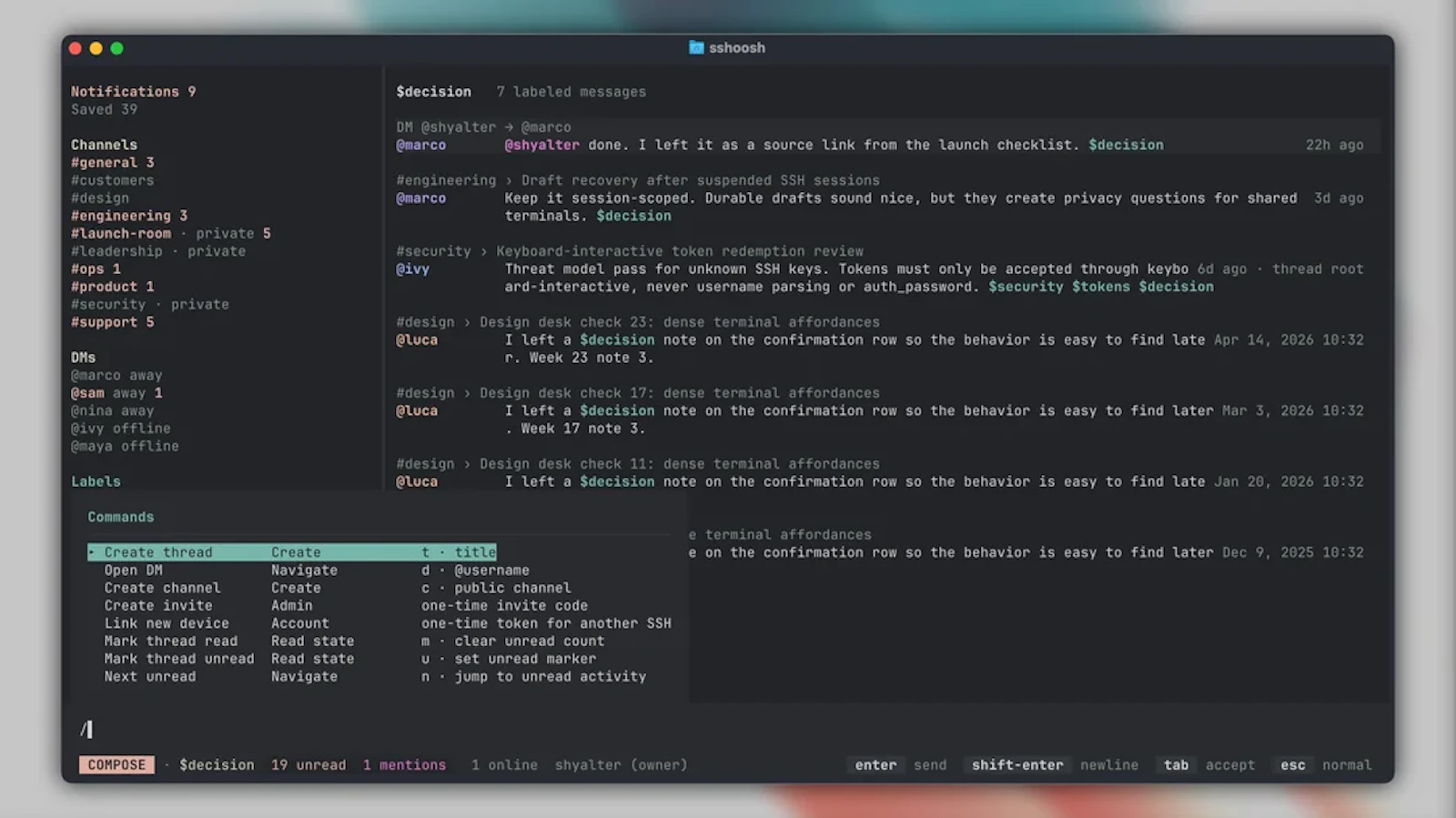Open the #customers channel
Screen dimensions: 1456x818
tap(112, 180)
